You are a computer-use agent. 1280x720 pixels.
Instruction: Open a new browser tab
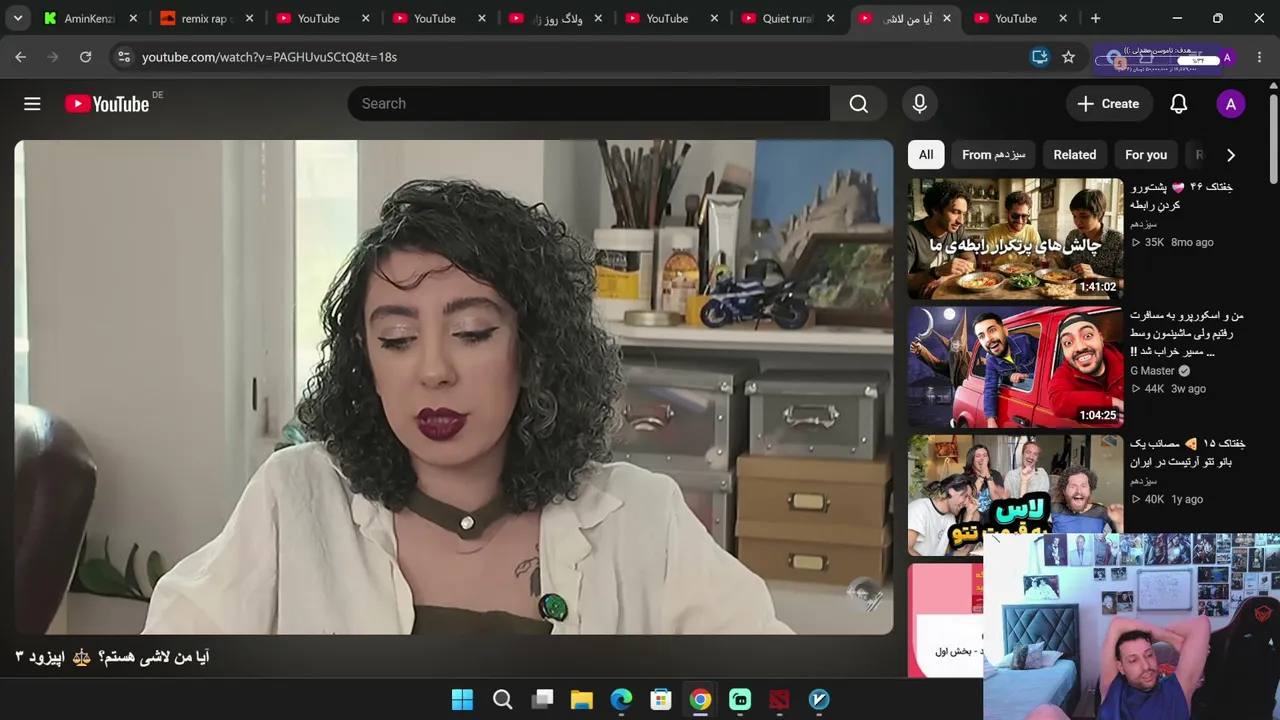click(x=1095, y=18)
